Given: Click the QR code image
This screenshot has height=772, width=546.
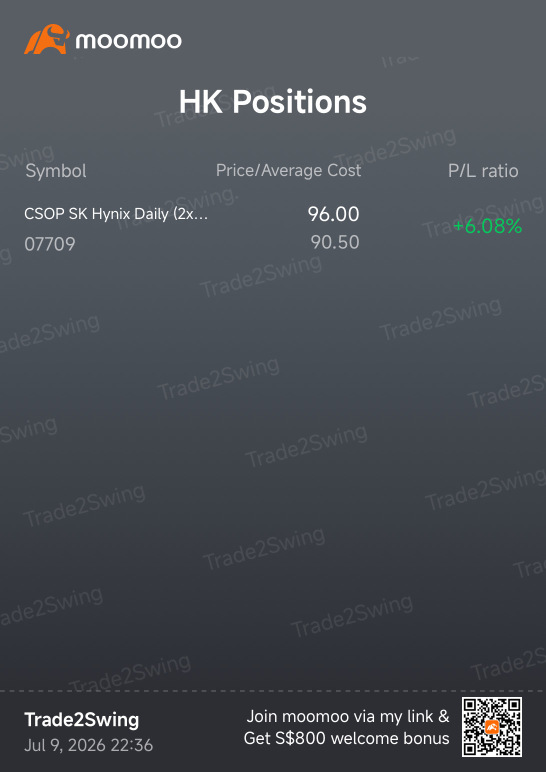Looking at the screenshot, I should point(492,727).
